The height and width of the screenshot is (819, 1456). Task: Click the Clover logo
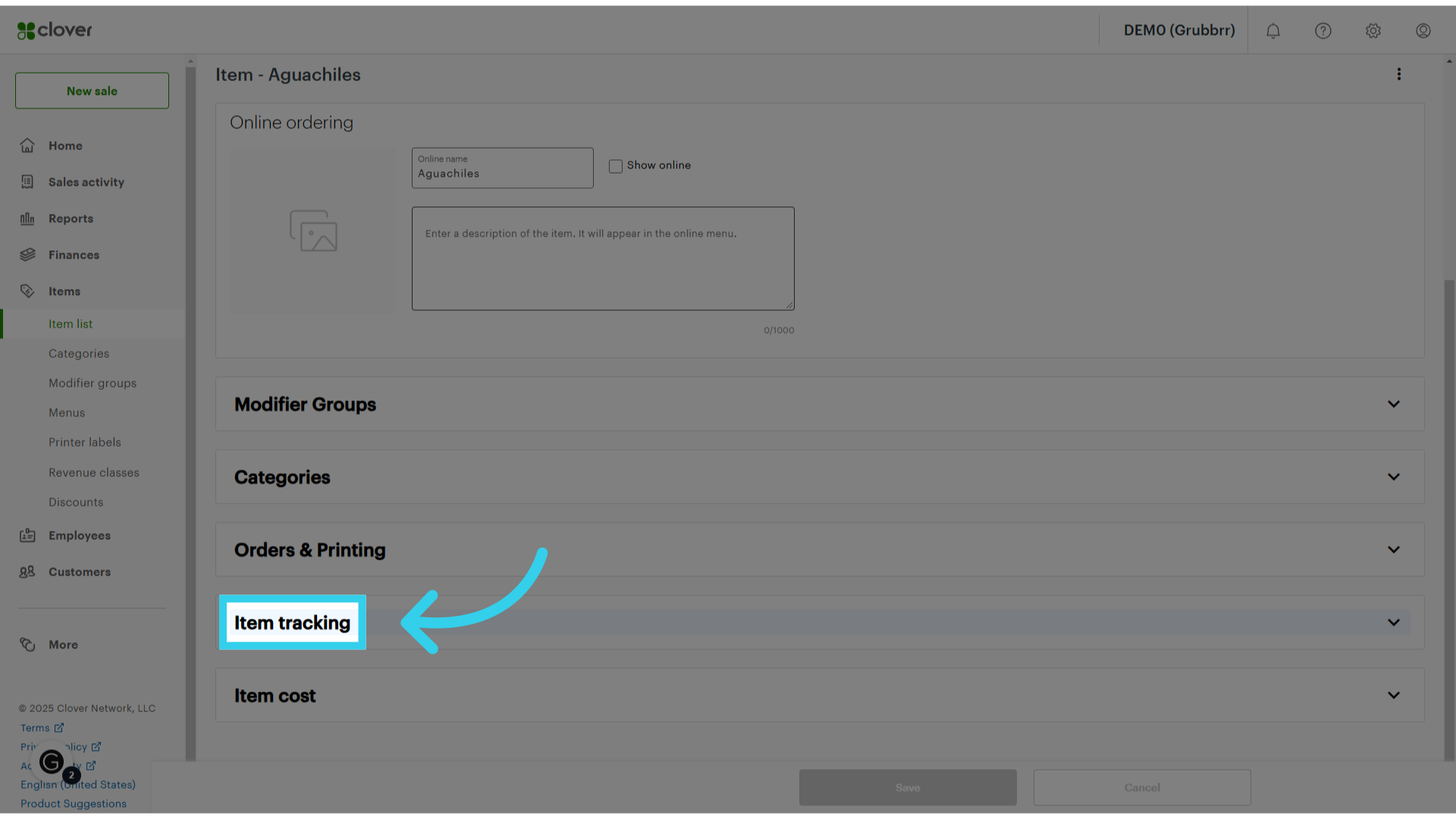click(x=55, y=30)
